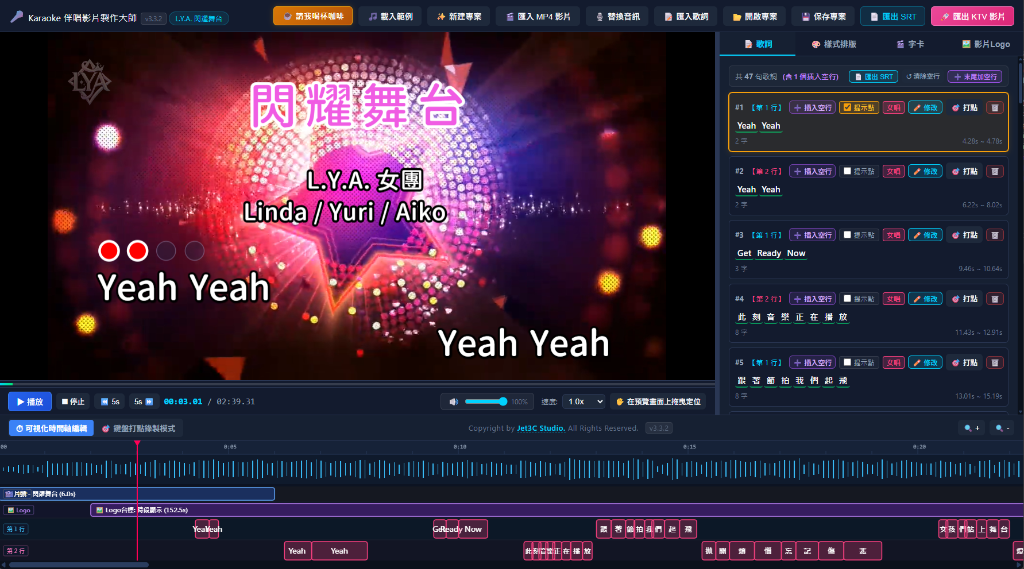Open project with 開啟專案 folder button
1024x569 pixels.
(x=754, y=16)
